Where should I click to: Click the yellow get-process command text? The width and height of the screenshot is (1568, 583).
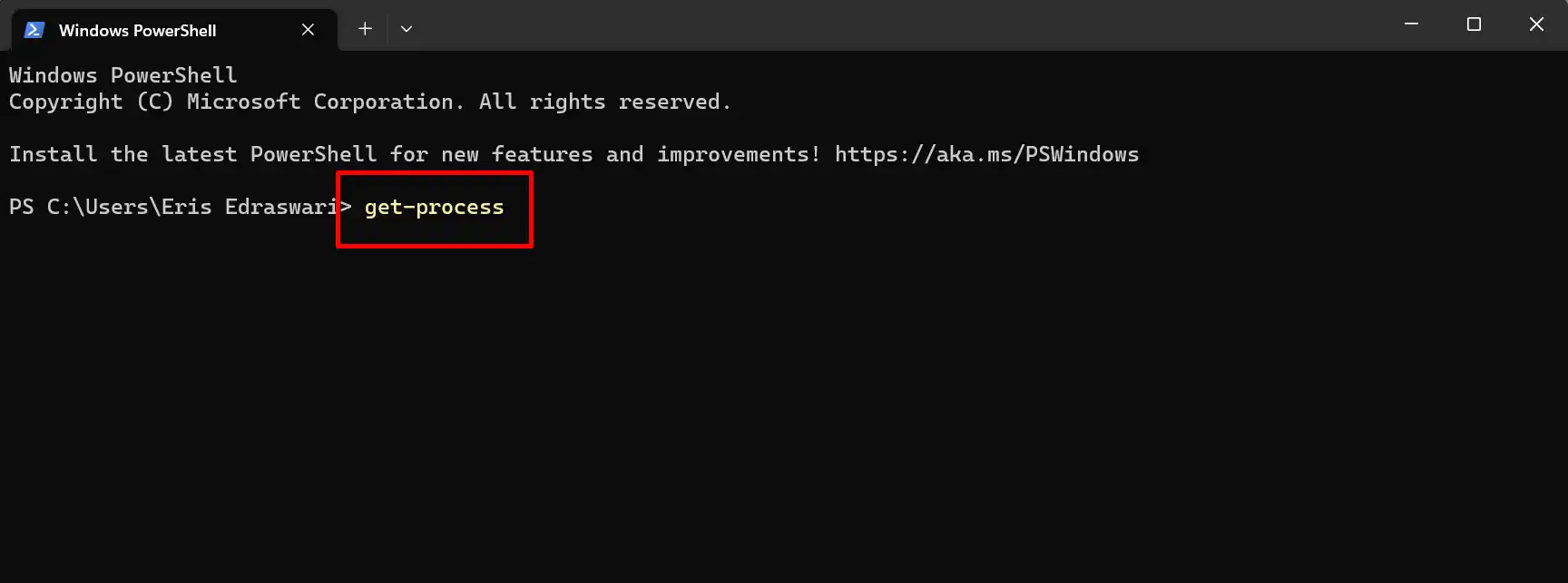tap(434, 208)
